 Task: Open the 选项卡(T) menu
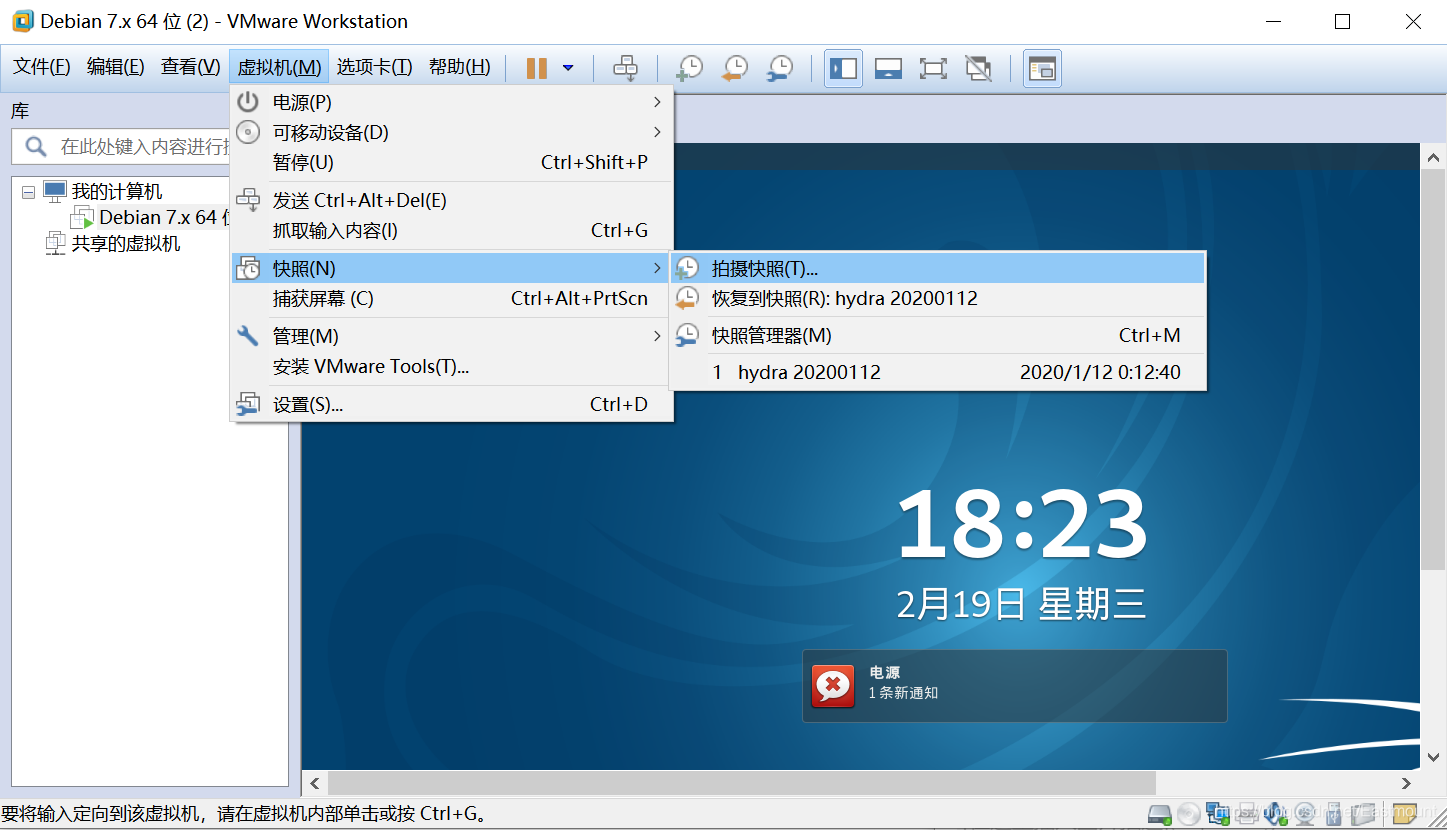pyautogui.click(x=374, y=67)
